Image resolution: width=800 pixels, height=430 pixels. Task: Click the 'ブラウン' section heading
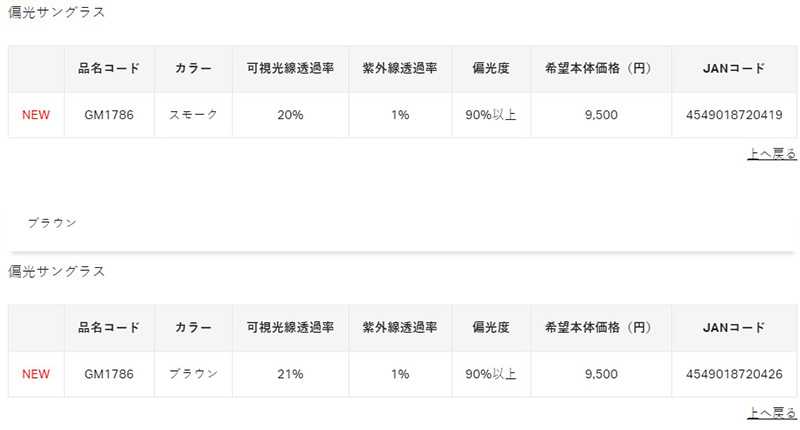[x=52, y=223]
